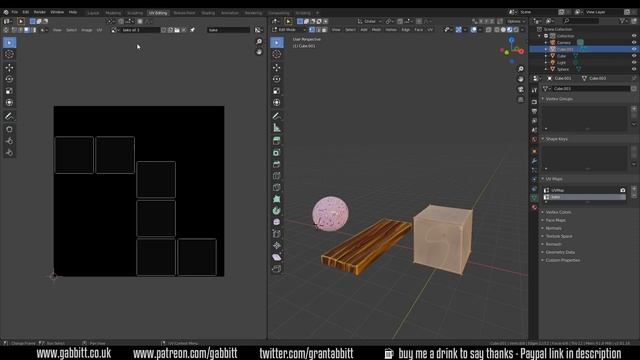
Task: Select the UV editor Cursor tool
Action: [9, 54]
